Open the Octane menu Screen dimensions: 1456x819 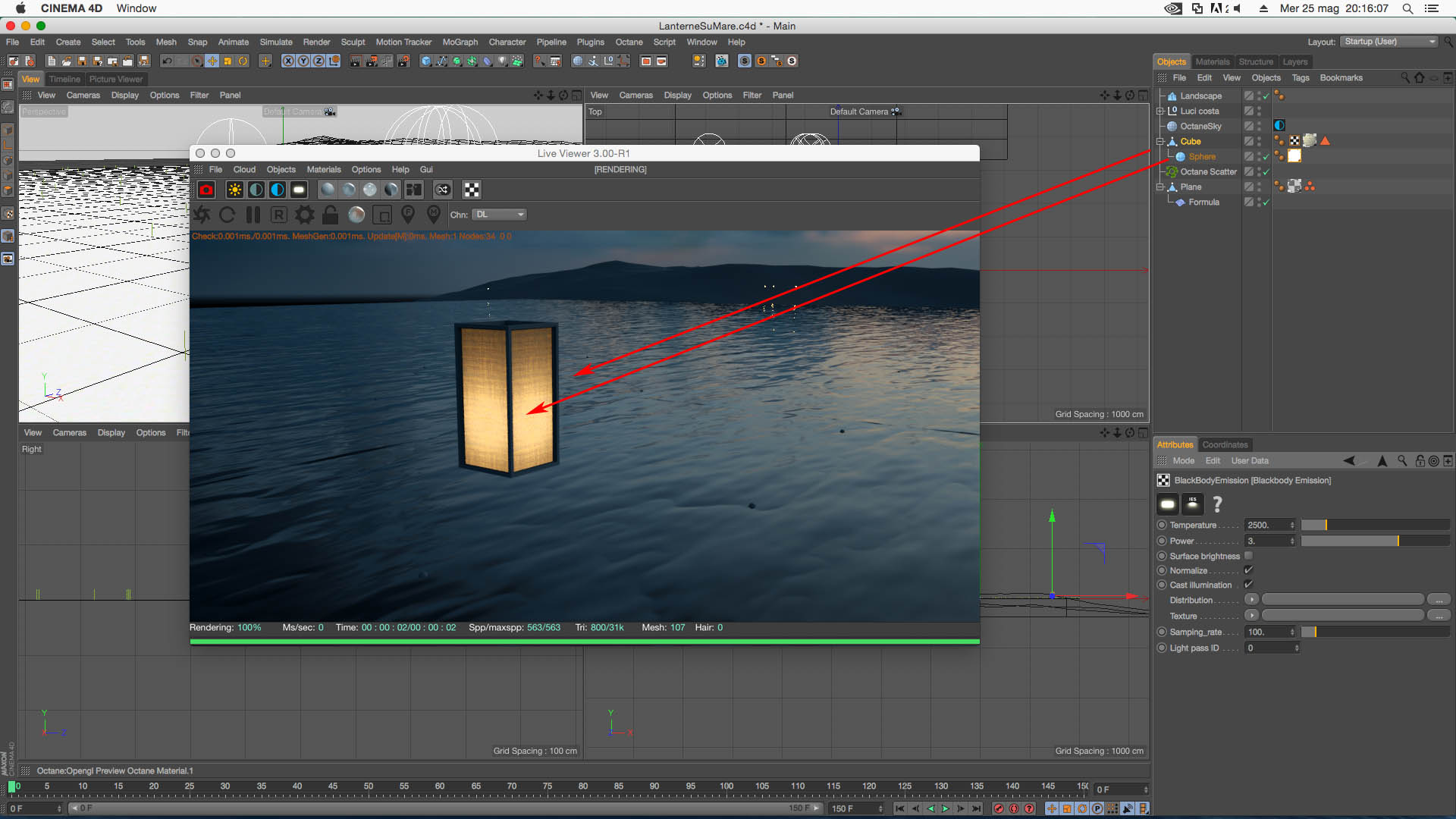click(x=628, y=42)
